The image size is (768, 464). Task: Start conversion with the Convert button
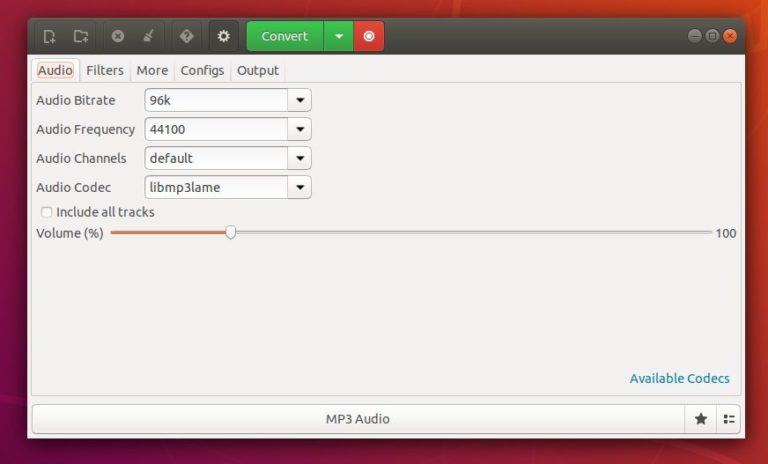coord(285,36)
